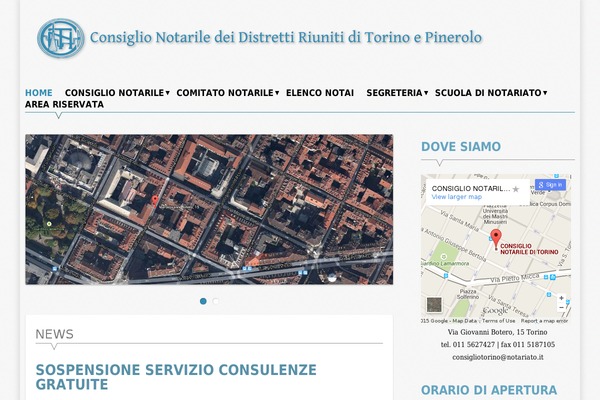Expand the COMITATO NOTARILE dropdown arrow

[277, 93]
